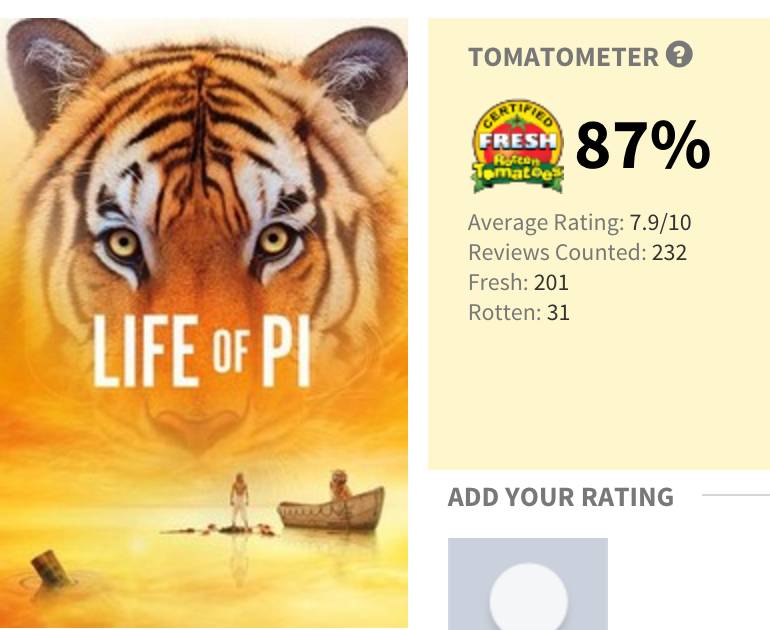Select the 87% Tomatometer score
The image size is (770, 630).
643,146
